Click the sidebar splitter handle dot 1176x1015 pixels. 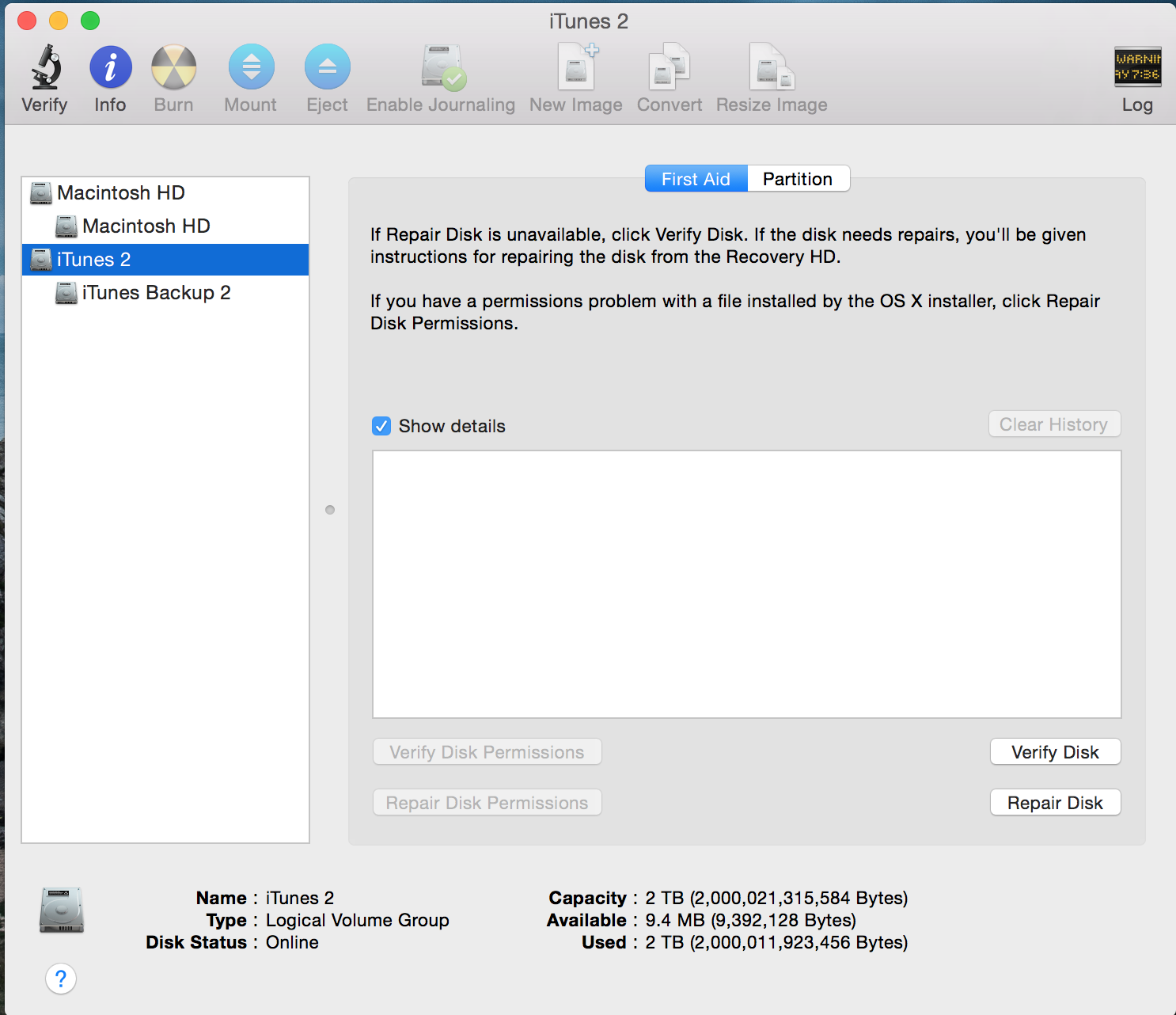coord(330,510)
